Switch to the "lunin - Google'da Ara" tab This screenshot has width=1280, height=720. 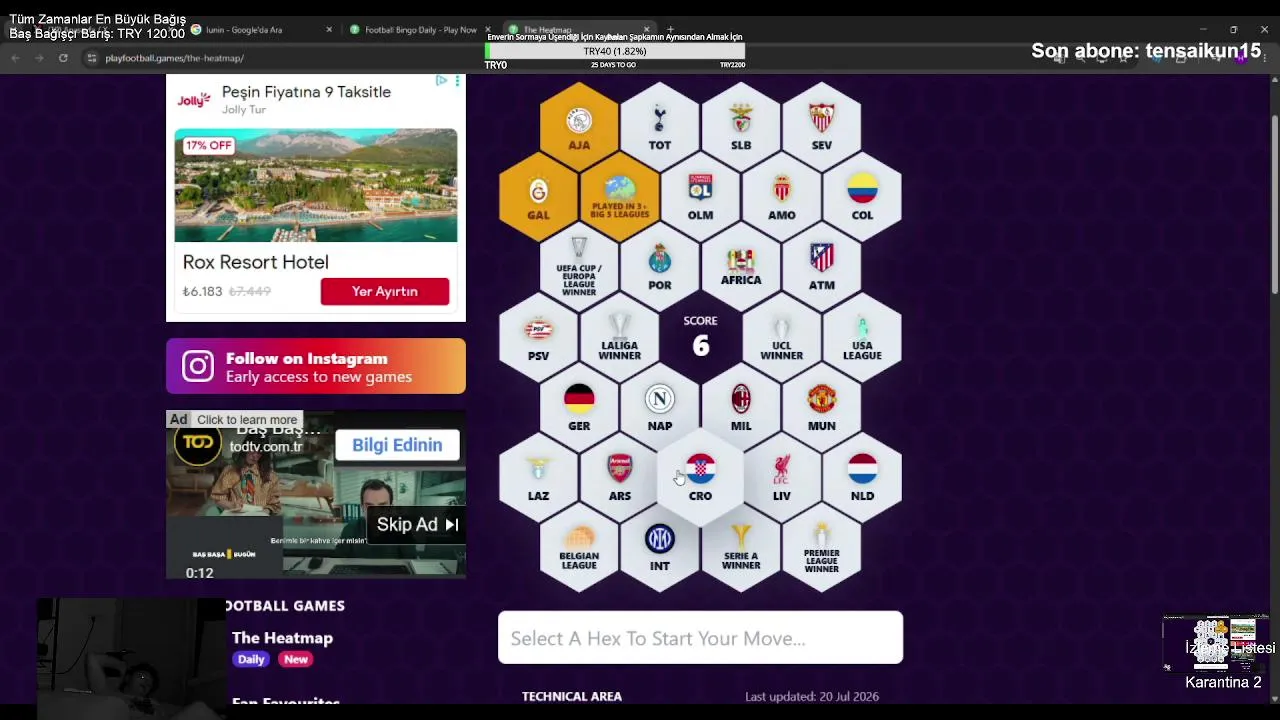pyautogui.click(x=262, y=30)
